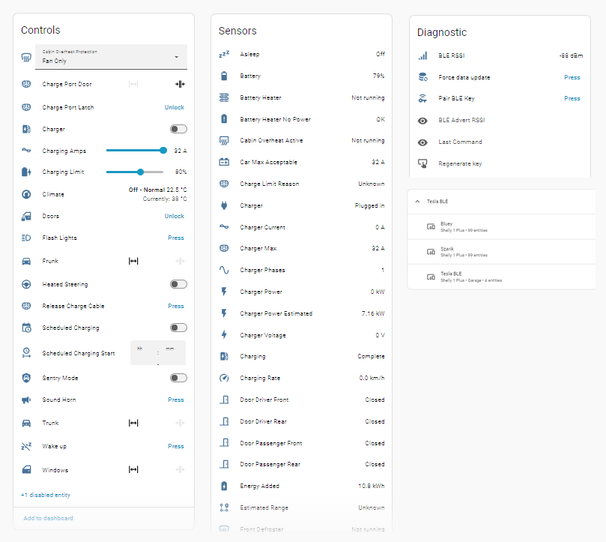Open the charge port door with arrows button

coord(133,84)
